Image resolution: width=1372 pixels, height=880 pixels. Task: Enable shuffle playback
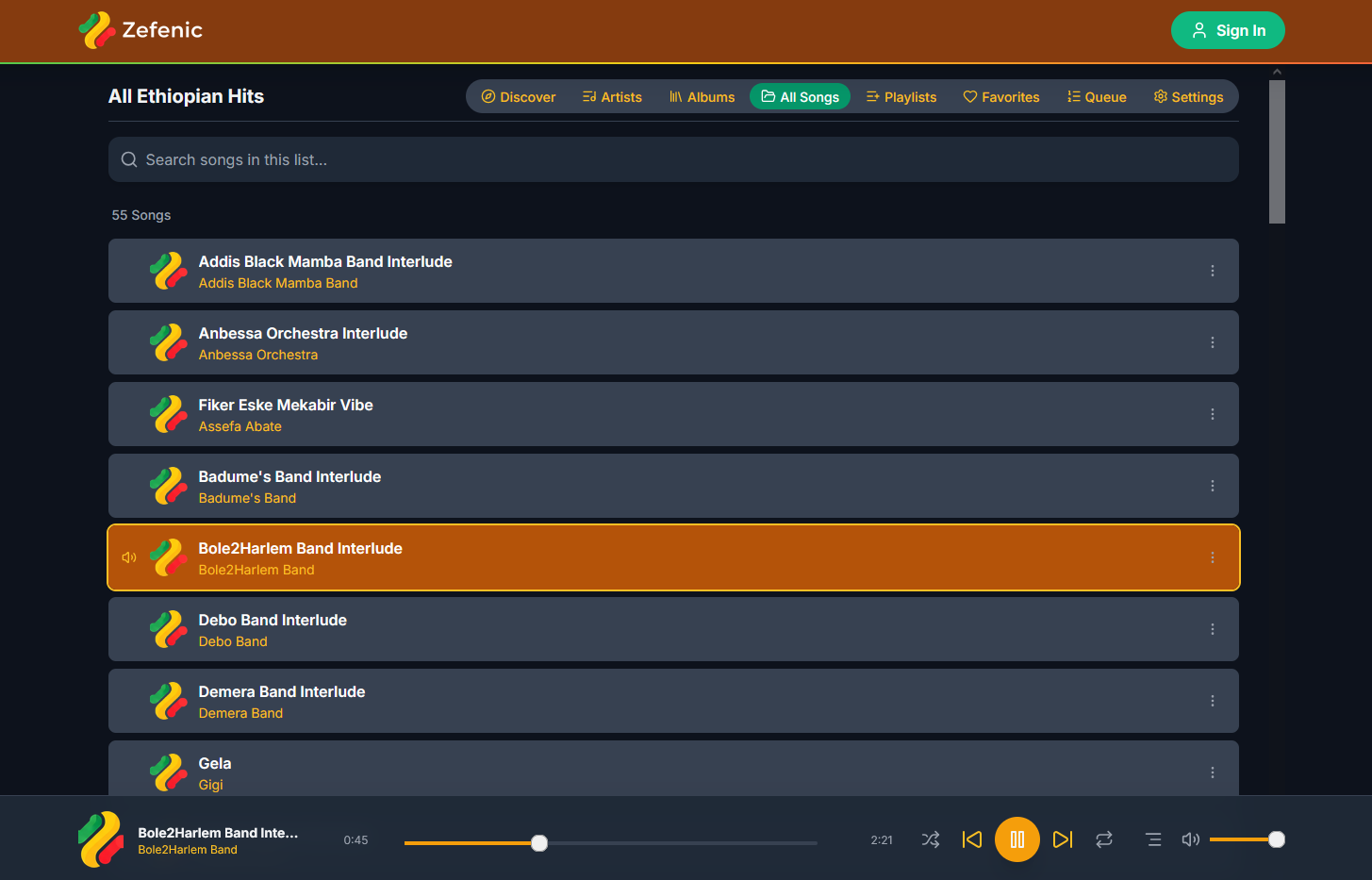click(x=930, y=839)
